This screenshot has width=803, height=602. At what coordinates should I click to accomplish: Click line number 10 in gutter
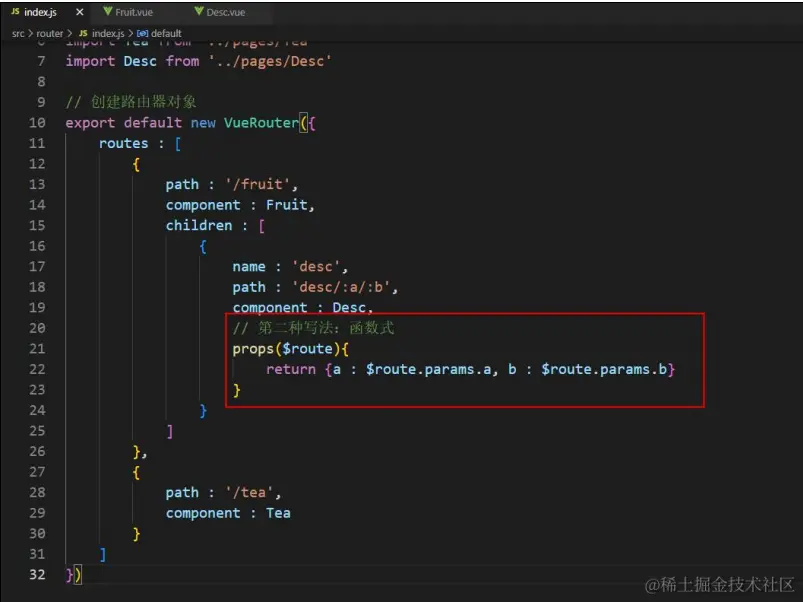[37, 123]
